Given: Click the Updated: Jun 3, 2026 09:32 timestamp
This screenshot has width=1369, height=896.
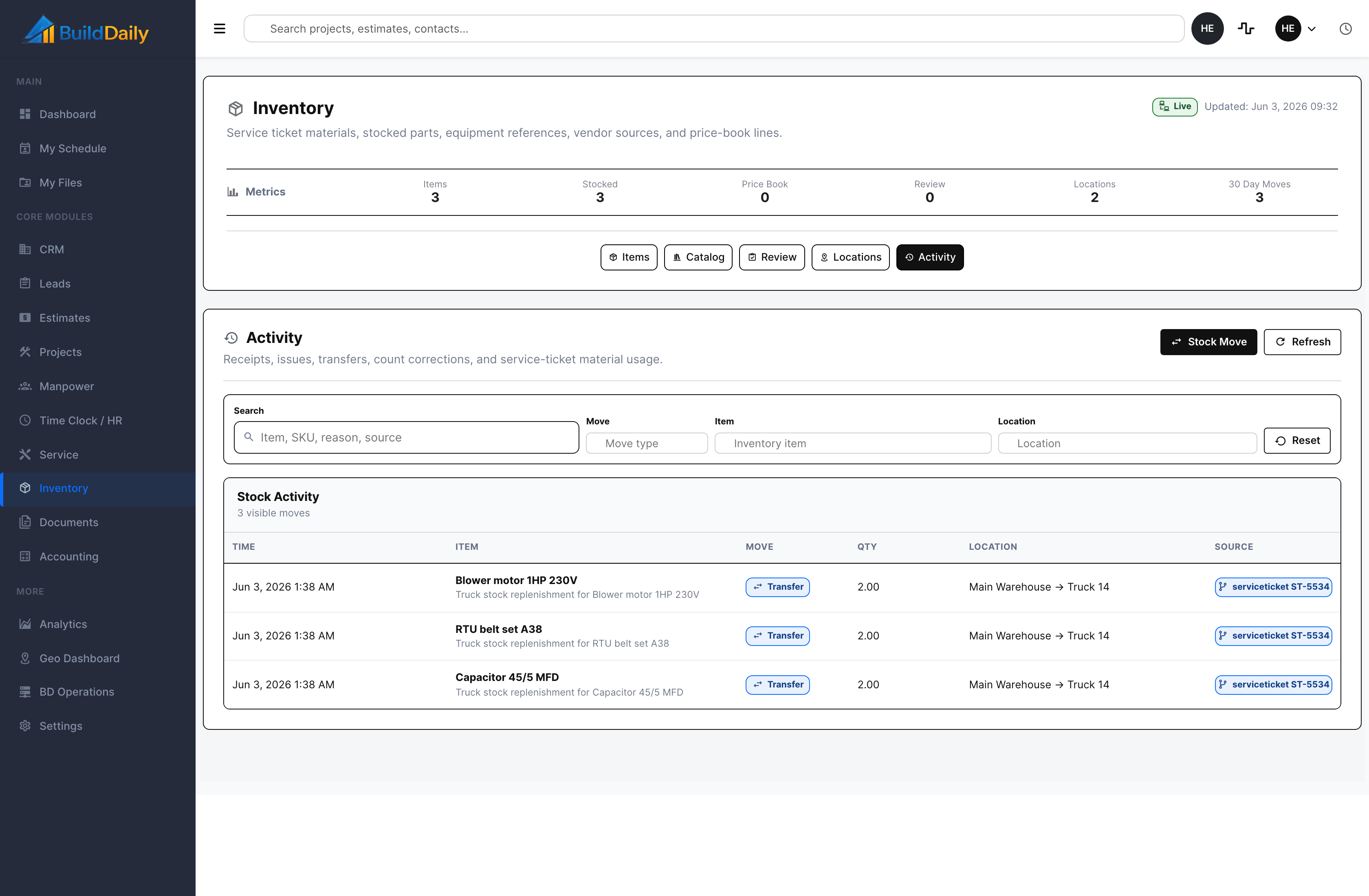Looking at the screenshot, I should [1271, 106].
